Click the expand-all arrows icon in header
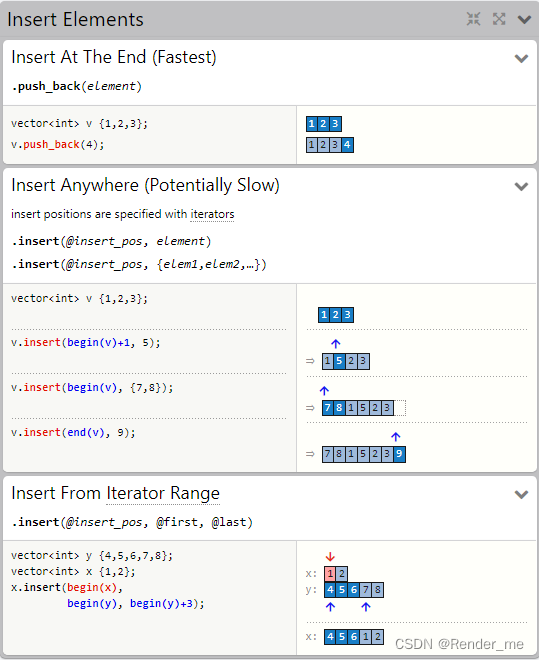This screenshot has height=660, width=539. coord(499,19)
